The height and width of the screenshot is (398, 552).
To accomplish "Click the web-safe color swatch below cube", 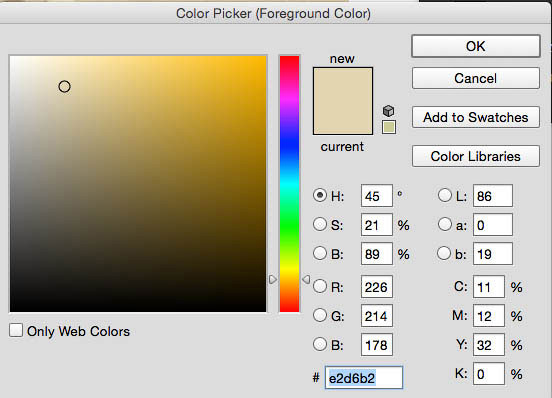I will 389,127.
